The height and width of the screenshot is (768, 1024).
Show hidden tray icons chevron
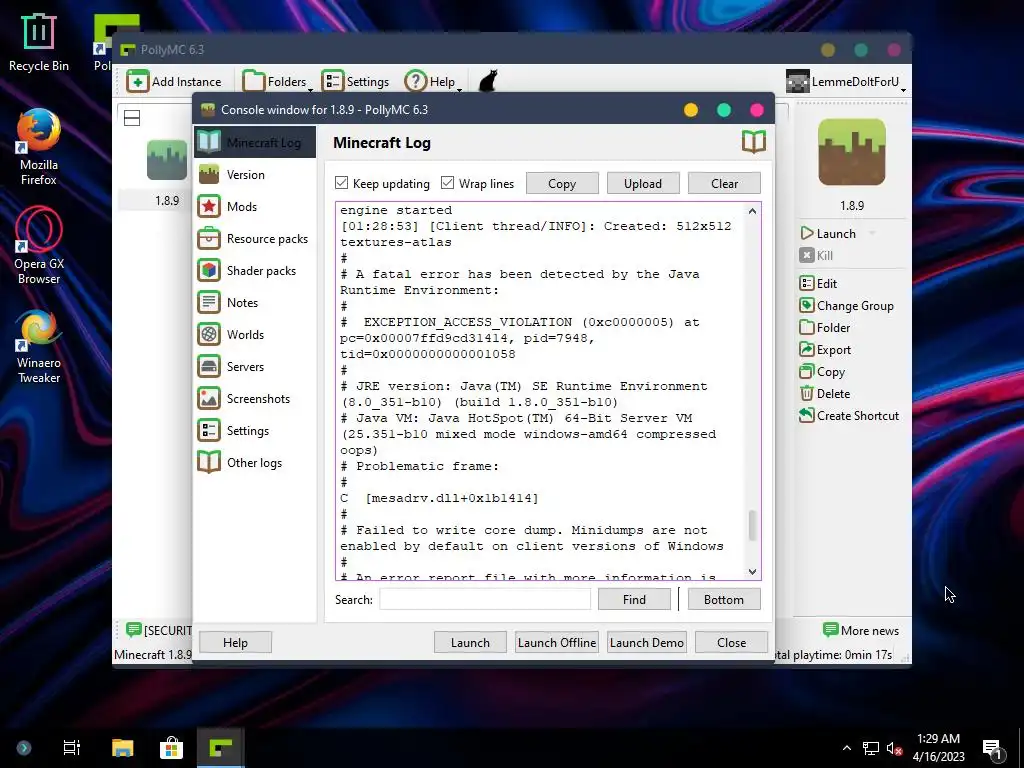[847, 748]
